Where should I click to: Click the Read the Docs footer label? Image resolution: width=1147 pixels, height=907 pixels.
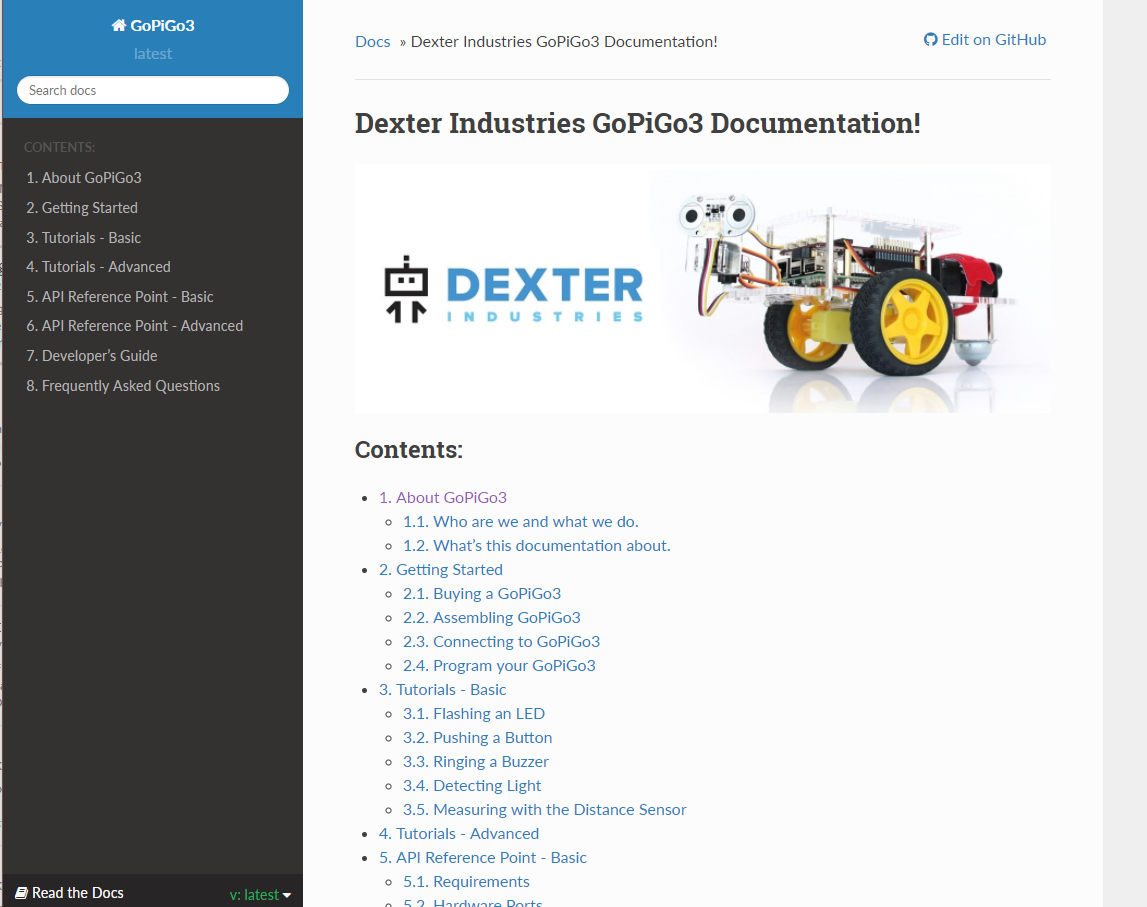click(x=78, y=893)
